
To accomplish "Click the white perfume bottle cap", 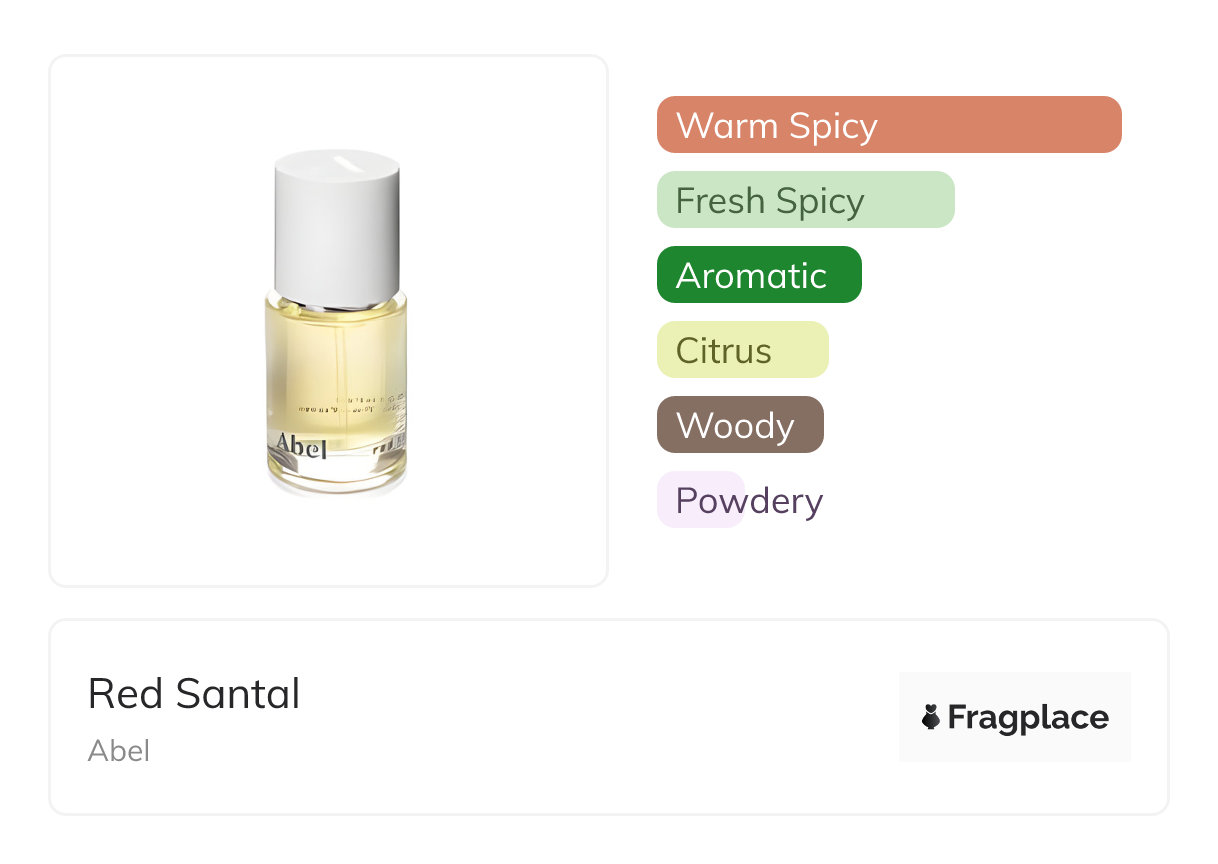I will pos(337,228).
